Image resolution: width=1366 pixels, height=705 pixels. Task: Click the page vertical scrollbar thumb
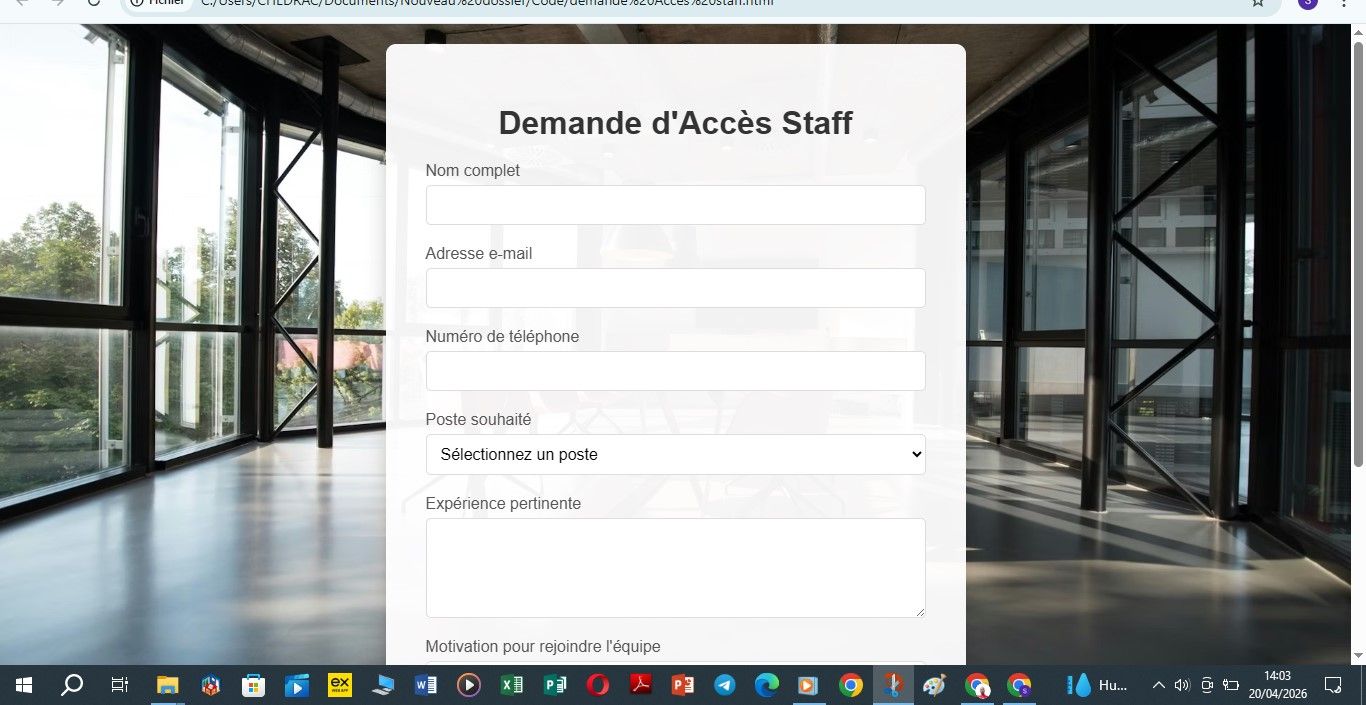[1358, 254]
